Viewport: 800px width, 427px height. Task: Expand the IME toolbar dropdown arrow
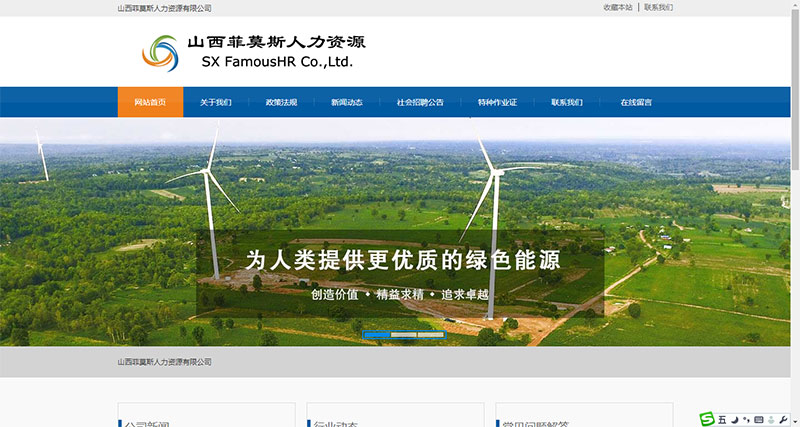click(x=794, y=420)
